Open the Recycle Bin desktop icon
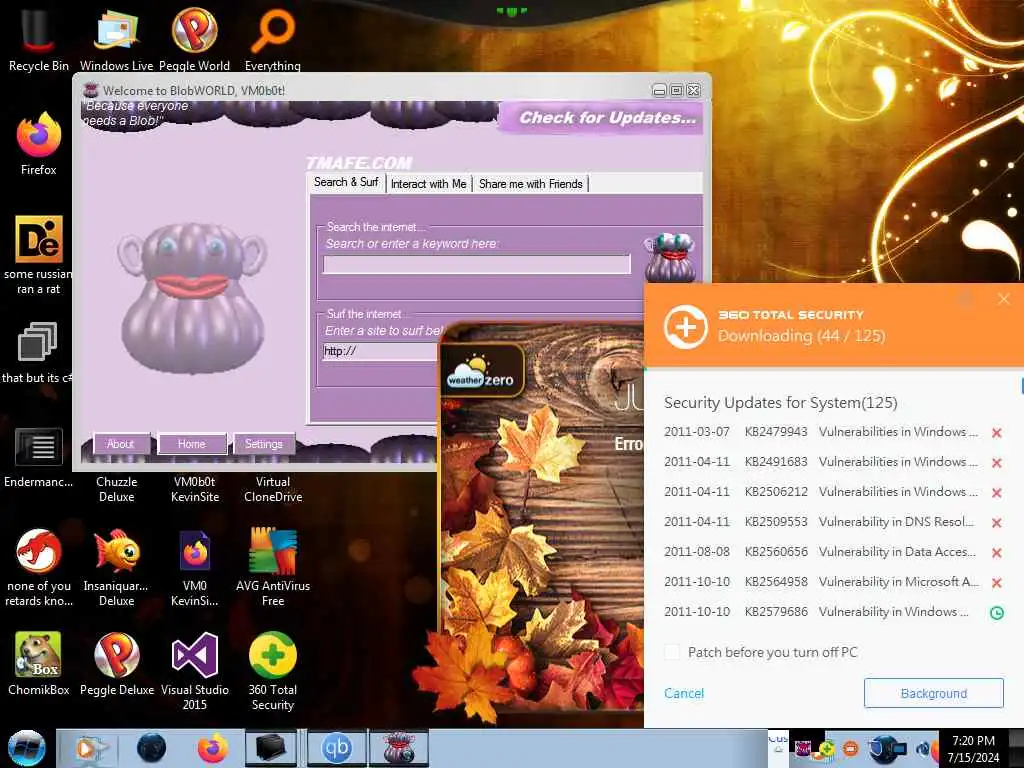Image resolution: width=1024 pixels, height=768 pixels. (39, 38)
